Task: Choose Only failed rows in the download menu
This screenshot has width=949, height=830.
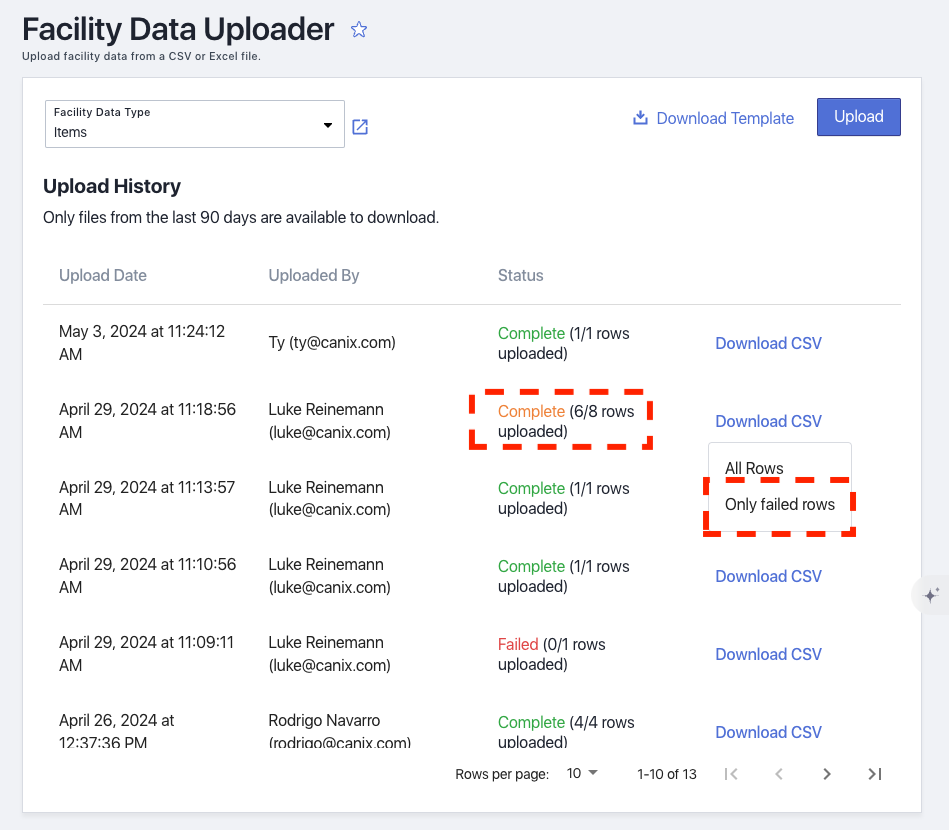Action: coord(778,504)
